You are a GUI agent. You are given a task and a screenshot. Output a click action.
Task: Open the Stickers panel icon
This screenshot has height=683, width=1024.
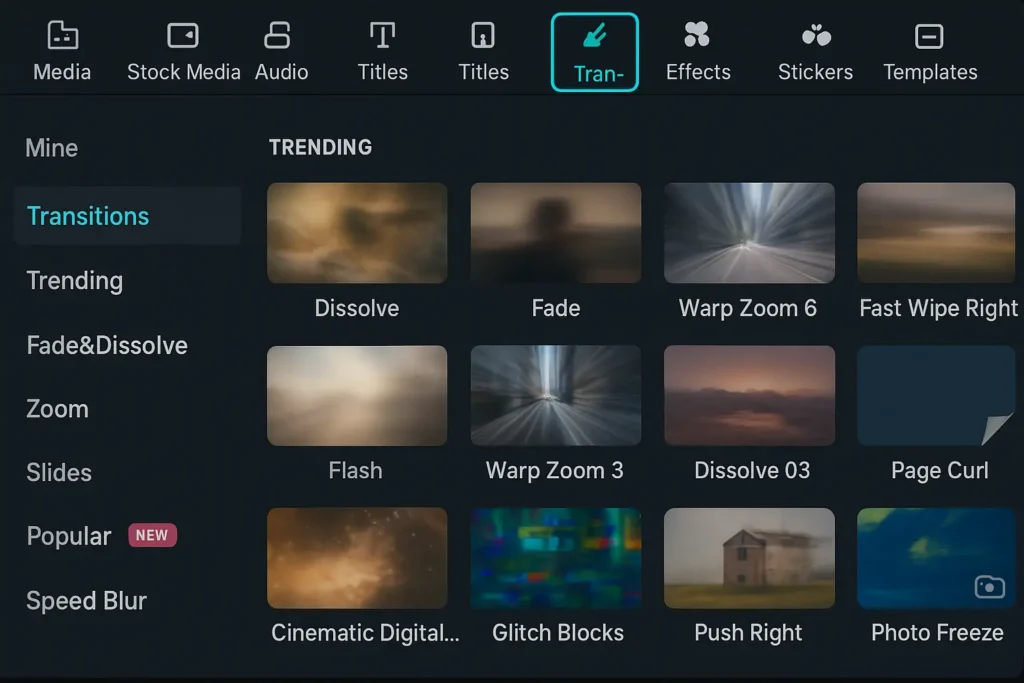pos(815,37)
